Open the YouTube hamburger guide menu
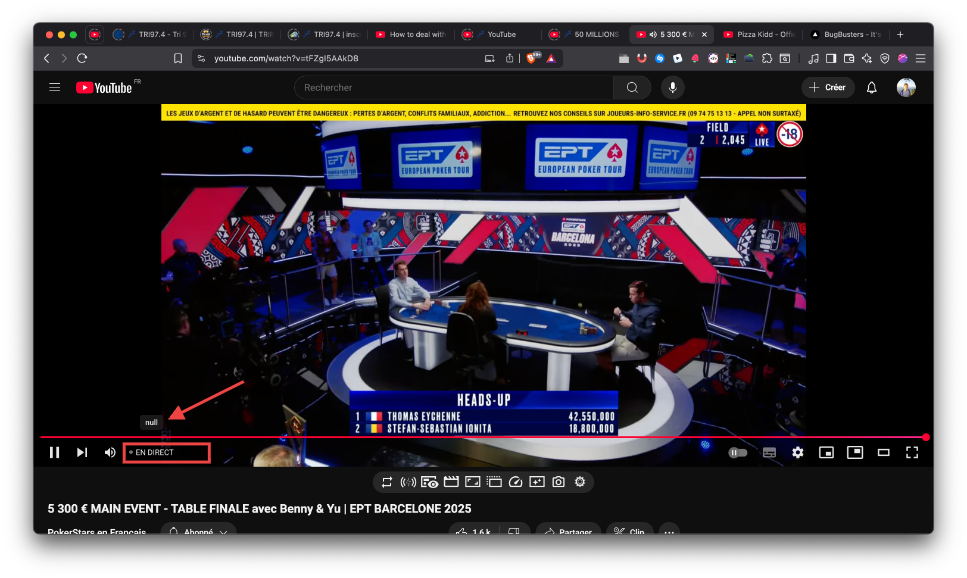 pos(55,88)
